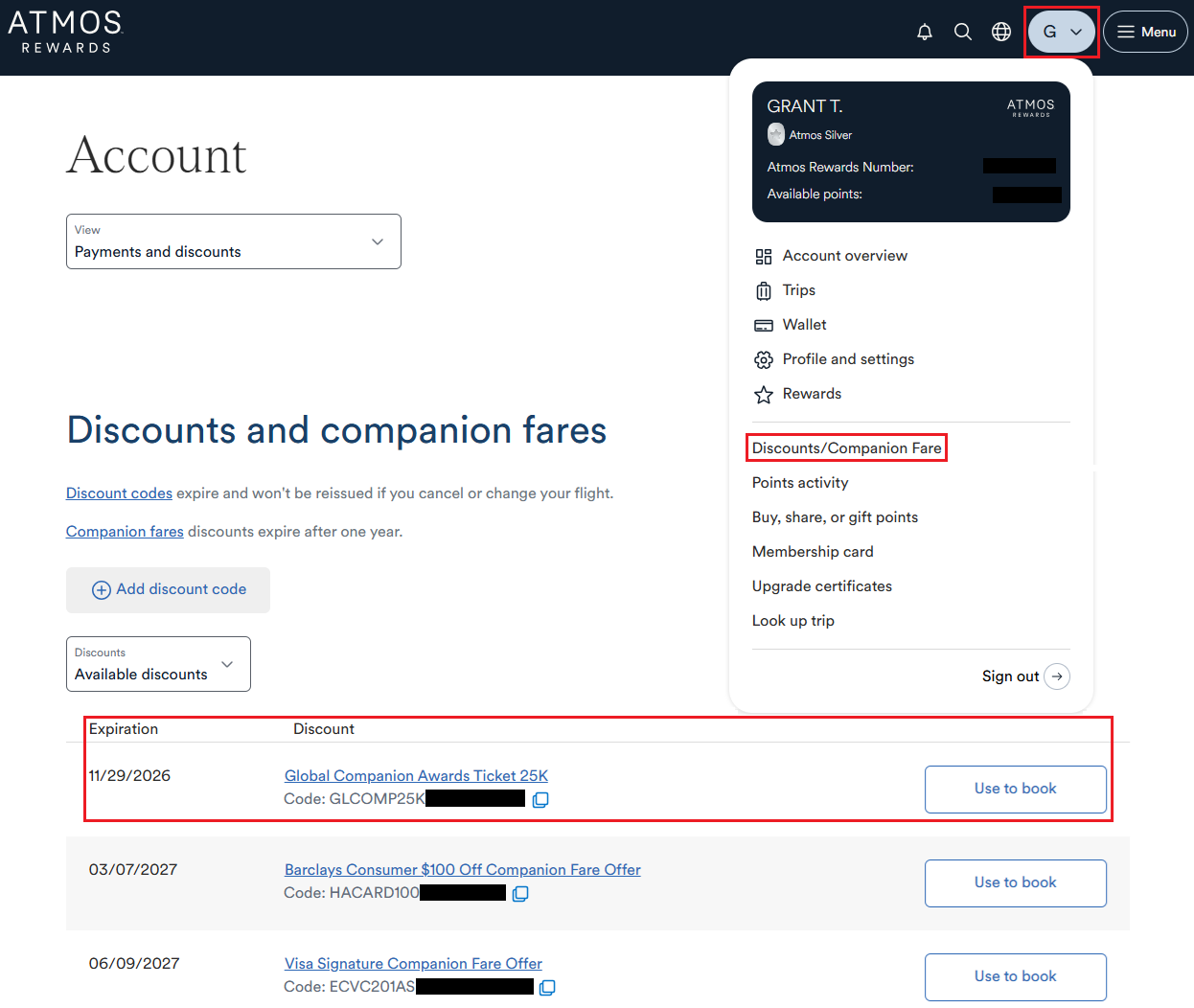1194x1008 pixels.
Task: Open Points activity menu entry
Action: pyautogui.click(x=800, y=483)
